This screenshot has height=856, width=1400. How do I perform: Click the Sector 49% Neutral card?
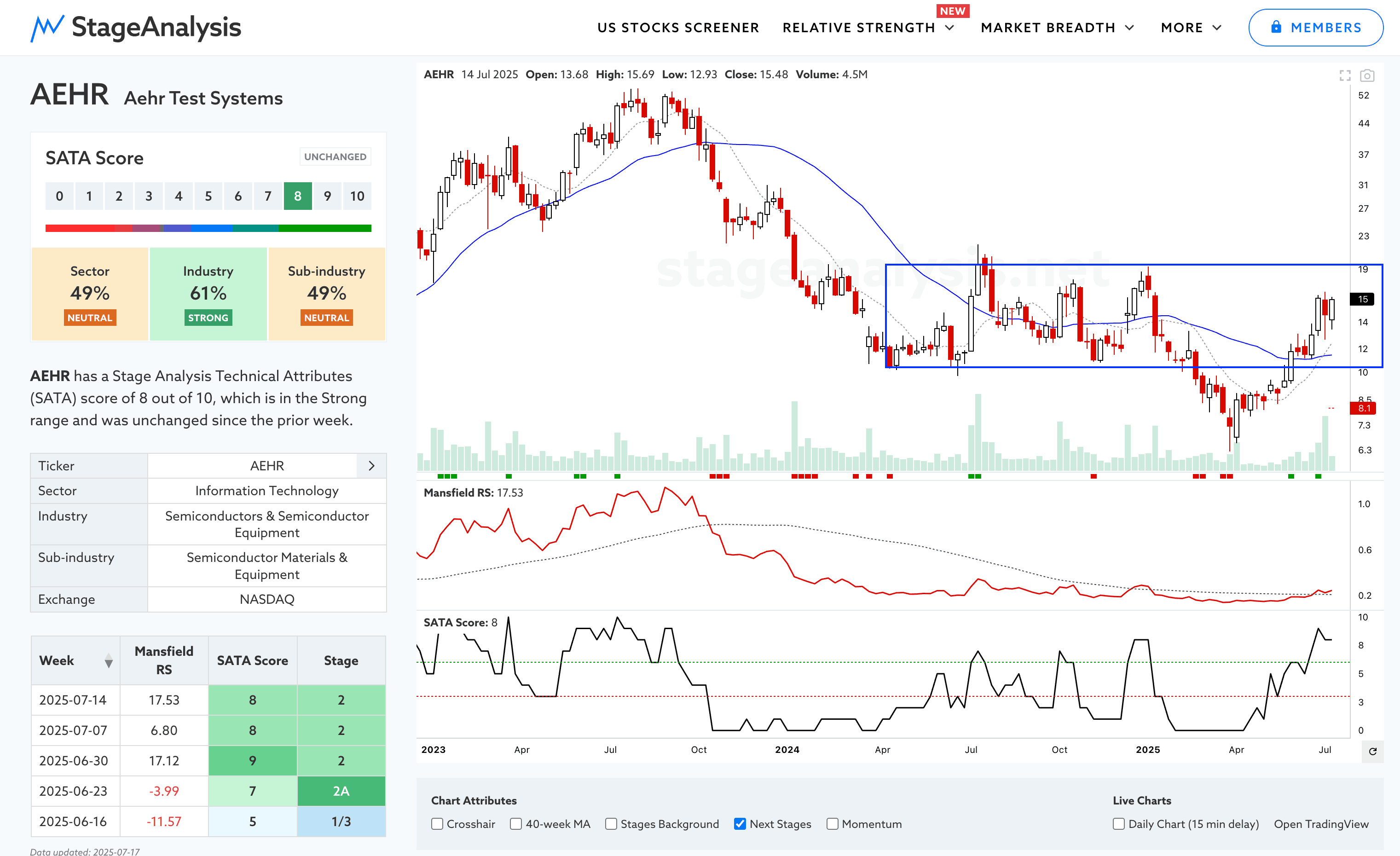tap(90, 294)
